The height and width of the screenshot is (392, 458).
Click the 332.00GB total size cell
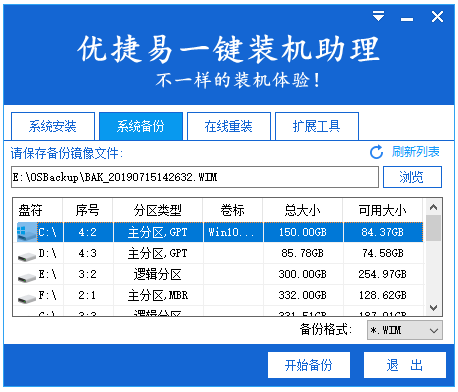pyautogui.click(x=303, y=295)
